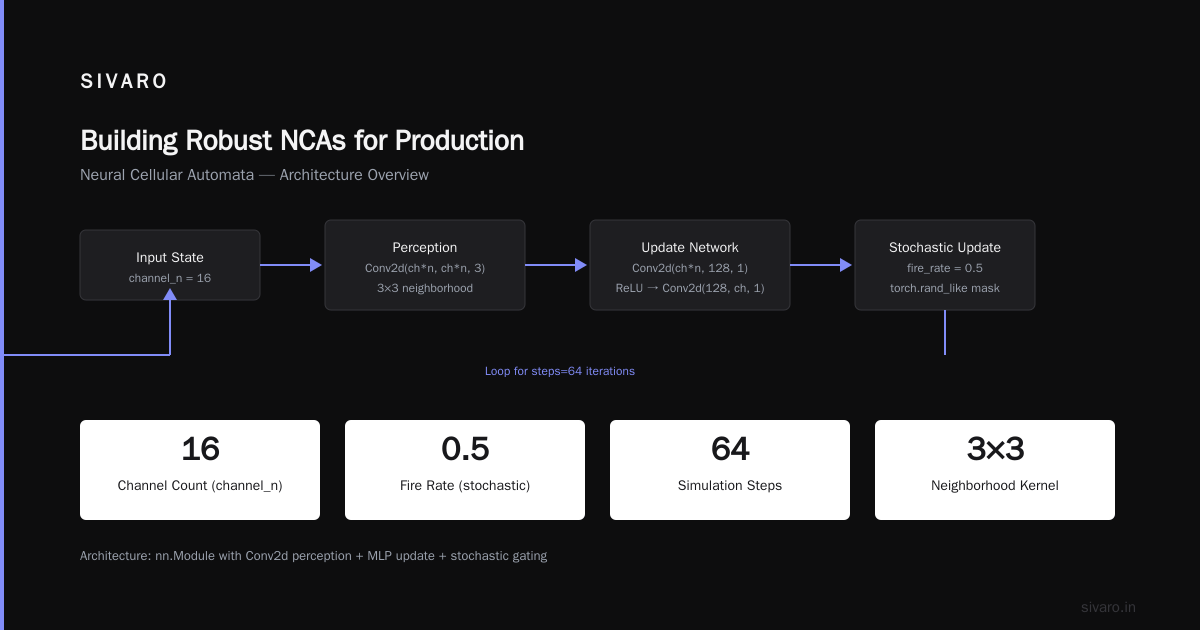Click the fire_rate = 0.5 parameter text
The width and height of the screenshot is (1200, 630).
point(945,268)
